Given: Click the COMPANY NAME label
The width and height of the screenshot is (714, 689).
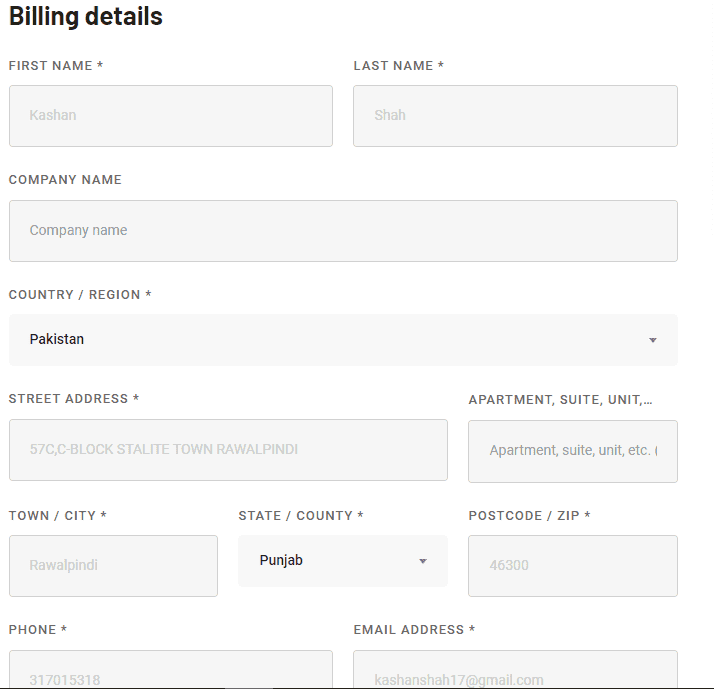Looking at the screenshot, I should coord(65,179).
